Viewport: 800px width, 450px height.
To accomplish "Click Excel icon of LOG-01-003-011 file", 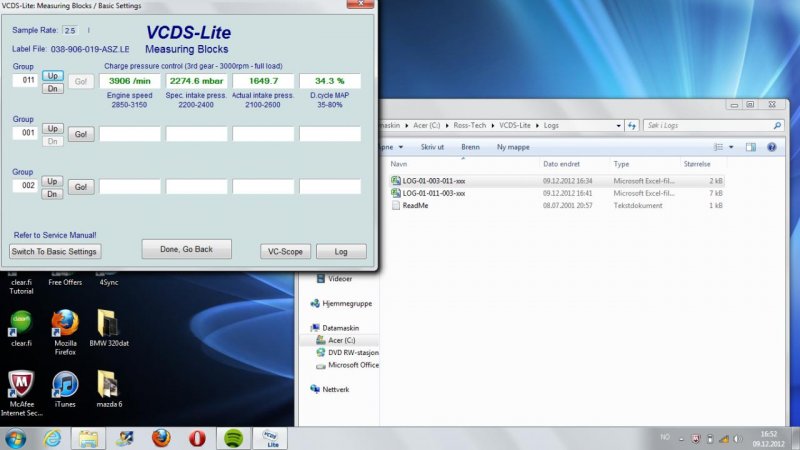I will 395,181.
